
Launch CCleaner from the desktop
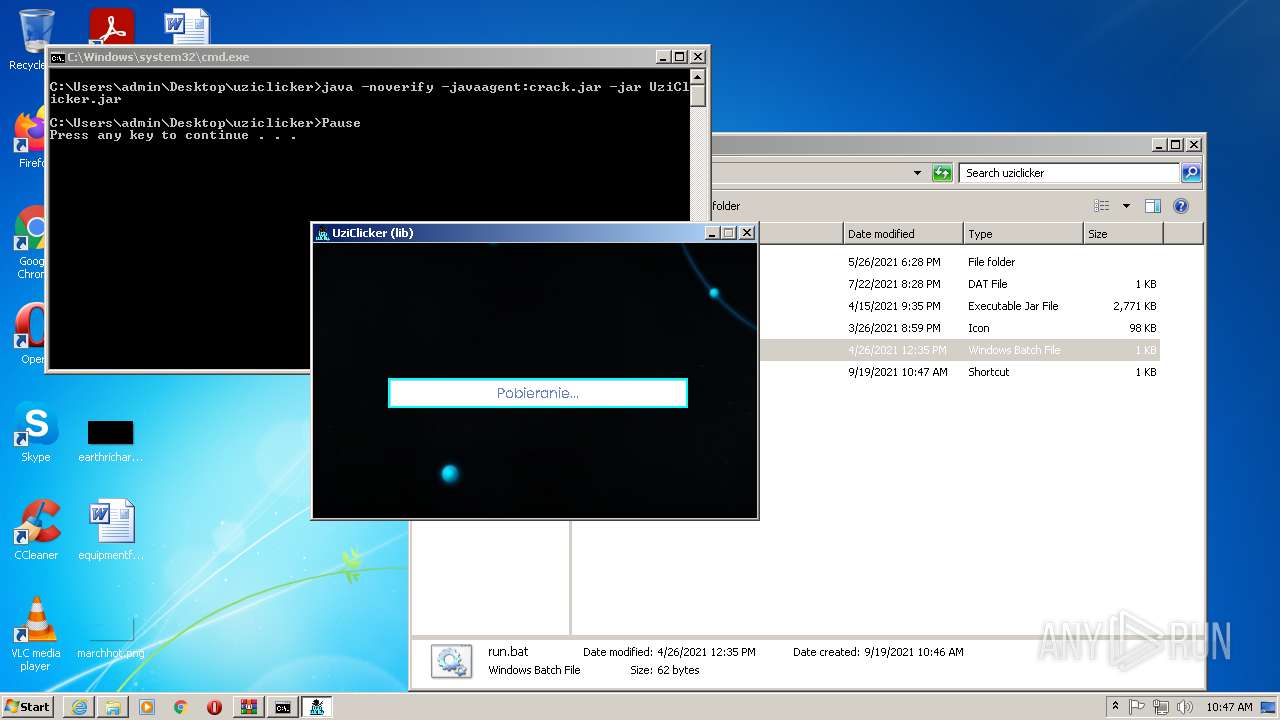pyautogui.click(x=36, y=530)
